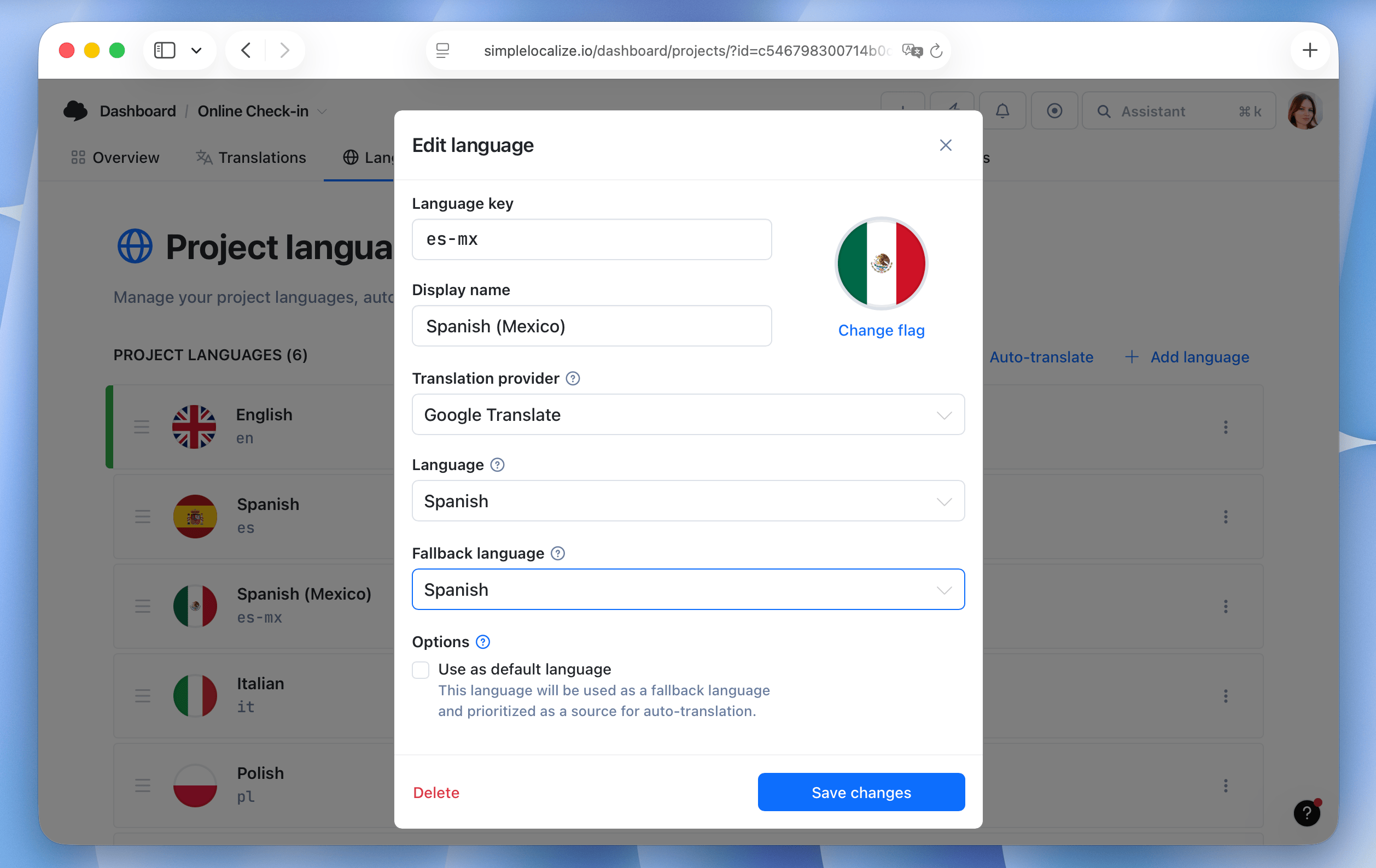Click the Display name input field
The image size is (1376, 868).
click(x=591, y=326)
